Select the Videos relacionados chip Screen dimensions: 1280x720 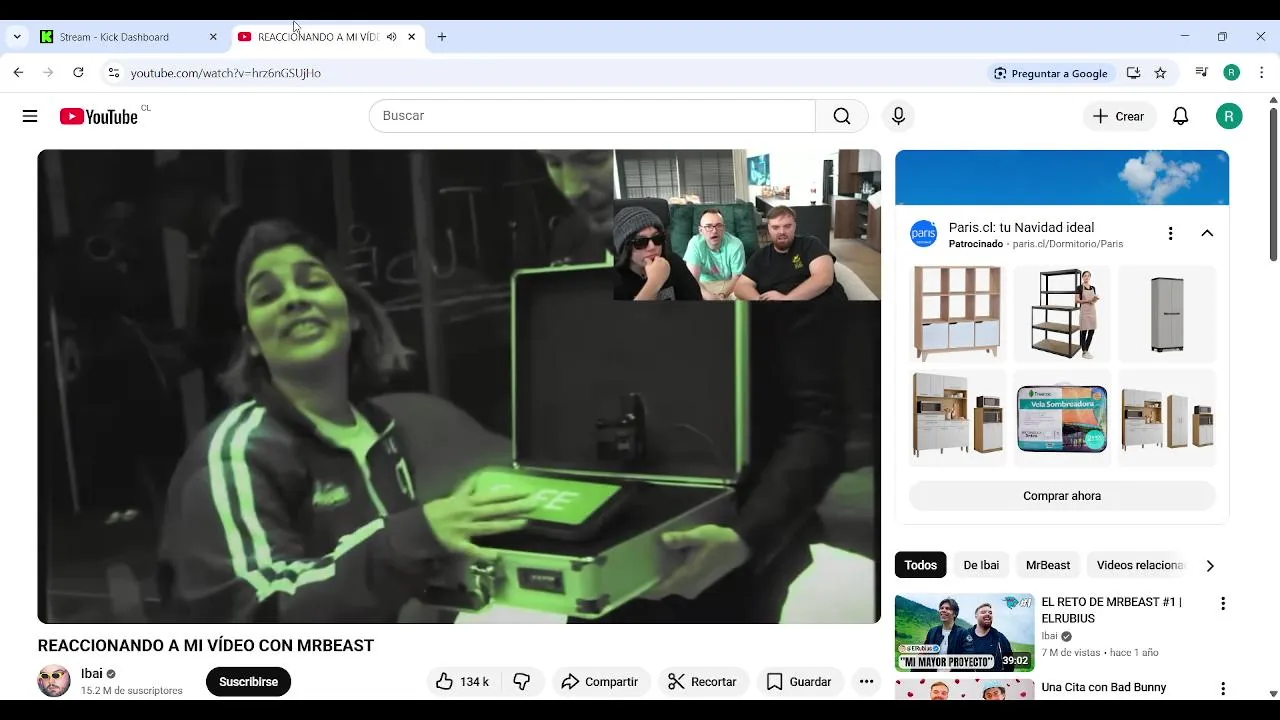1140,565
